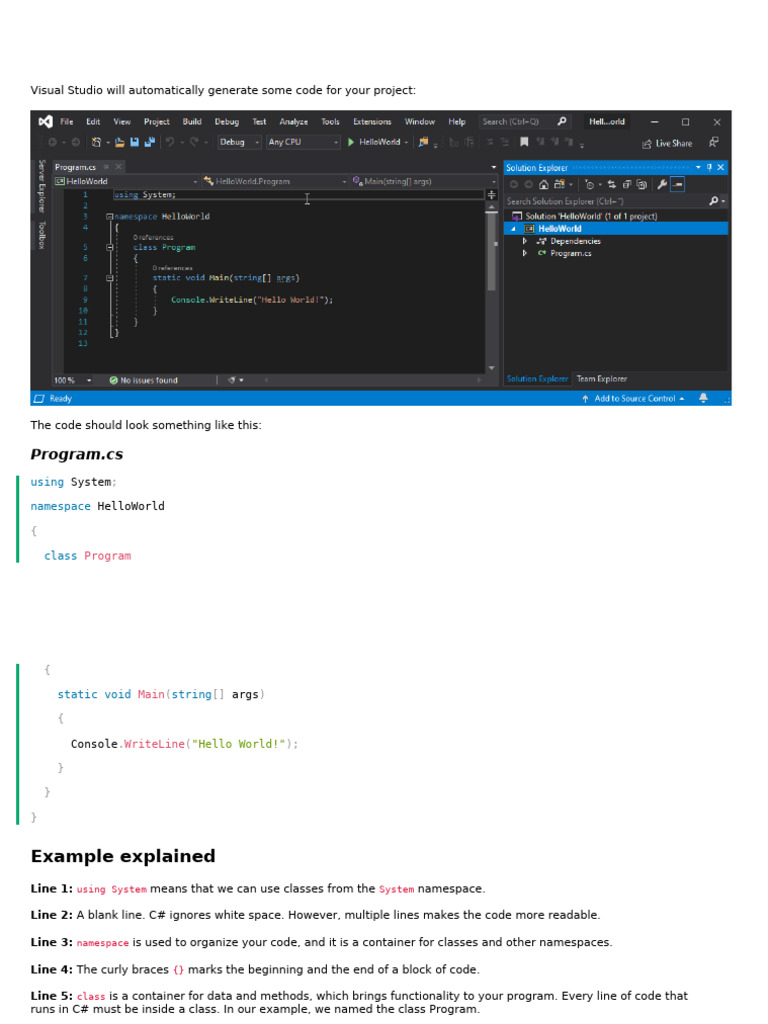Screen dimensions: 768x1024
Task: Click the Collapse All icon in Solution Explorer
Action: tap(626, 185)
